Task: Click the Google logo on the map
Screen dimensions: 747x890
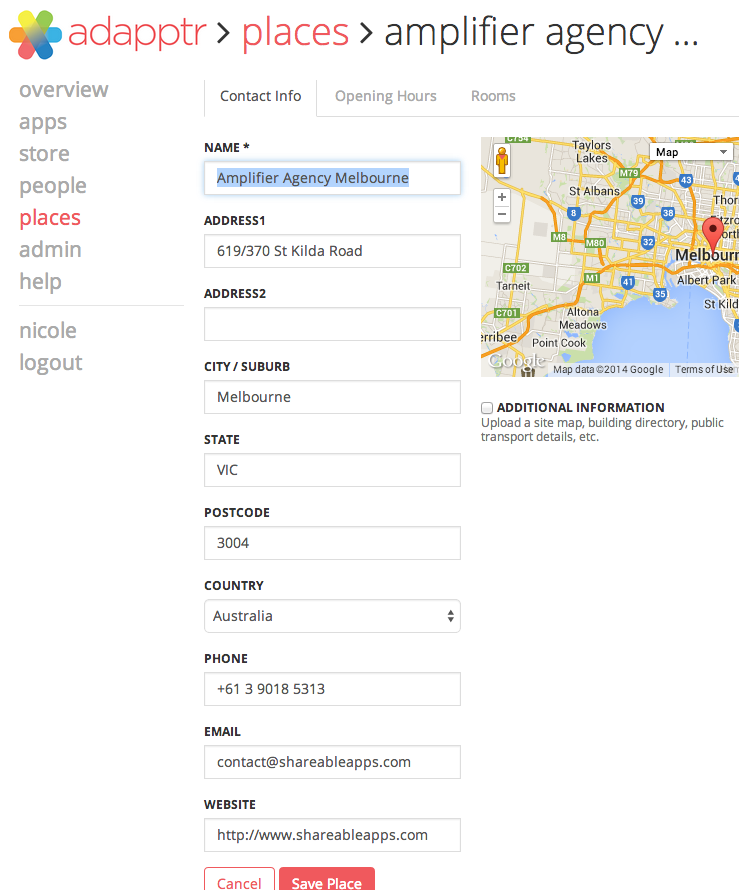Action: pyautogui.click(x=516, y=360)
